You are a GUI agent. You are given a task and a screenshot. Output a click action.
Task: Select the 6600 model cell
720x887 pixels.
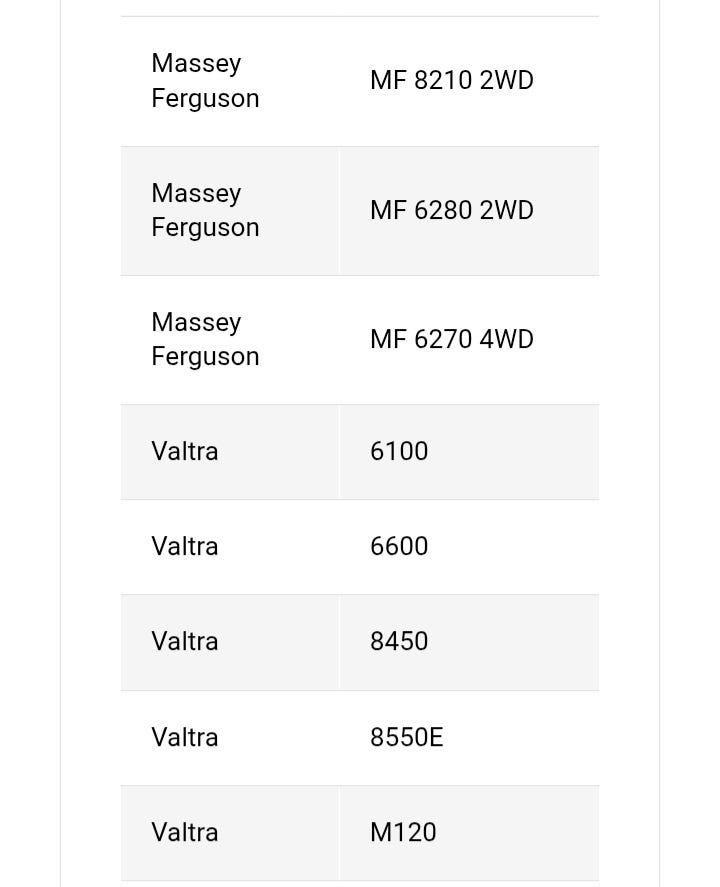point(399,546)
